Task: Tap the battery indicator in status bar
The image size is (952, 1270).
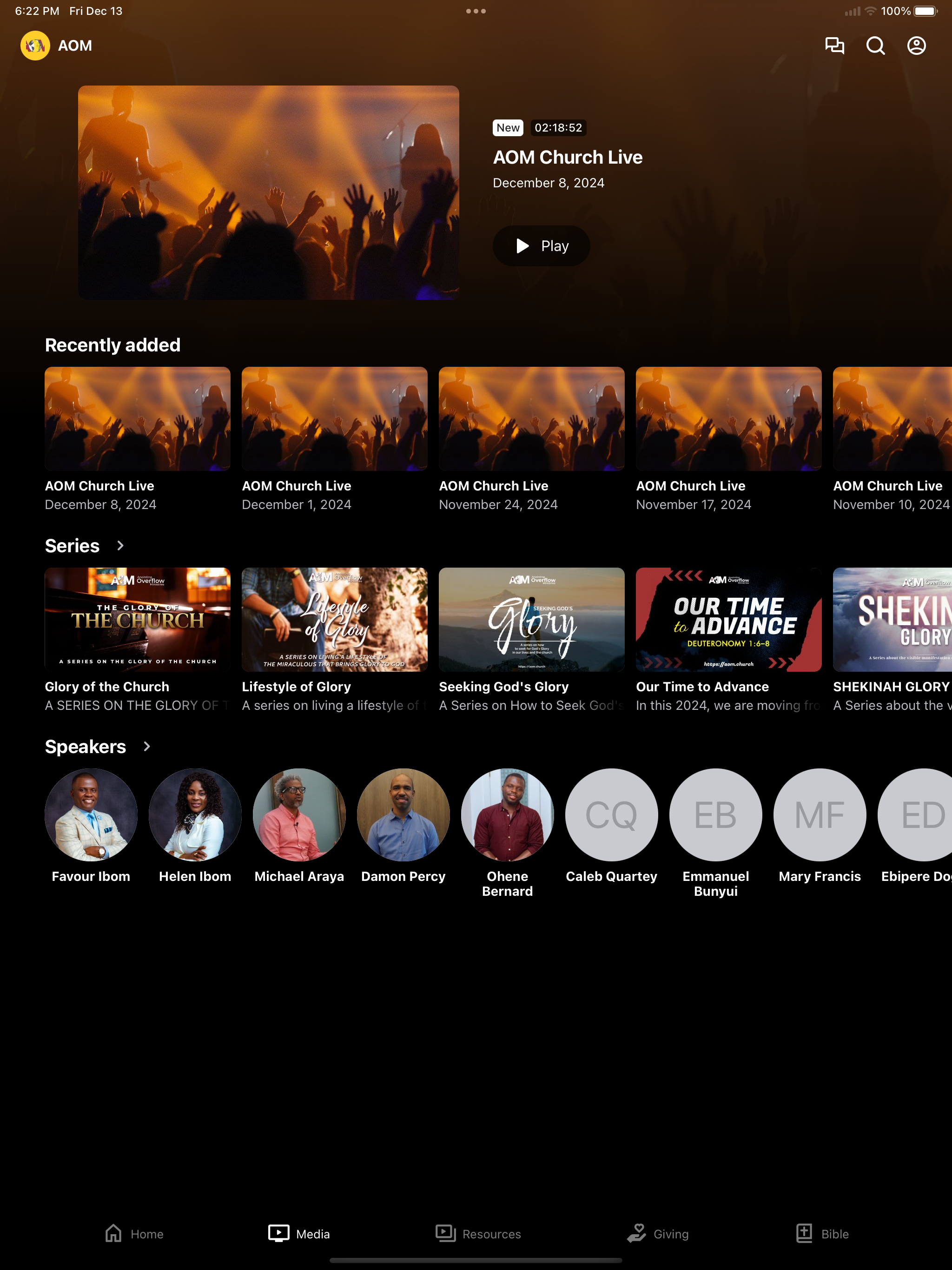Action: [x=926, y=11]
